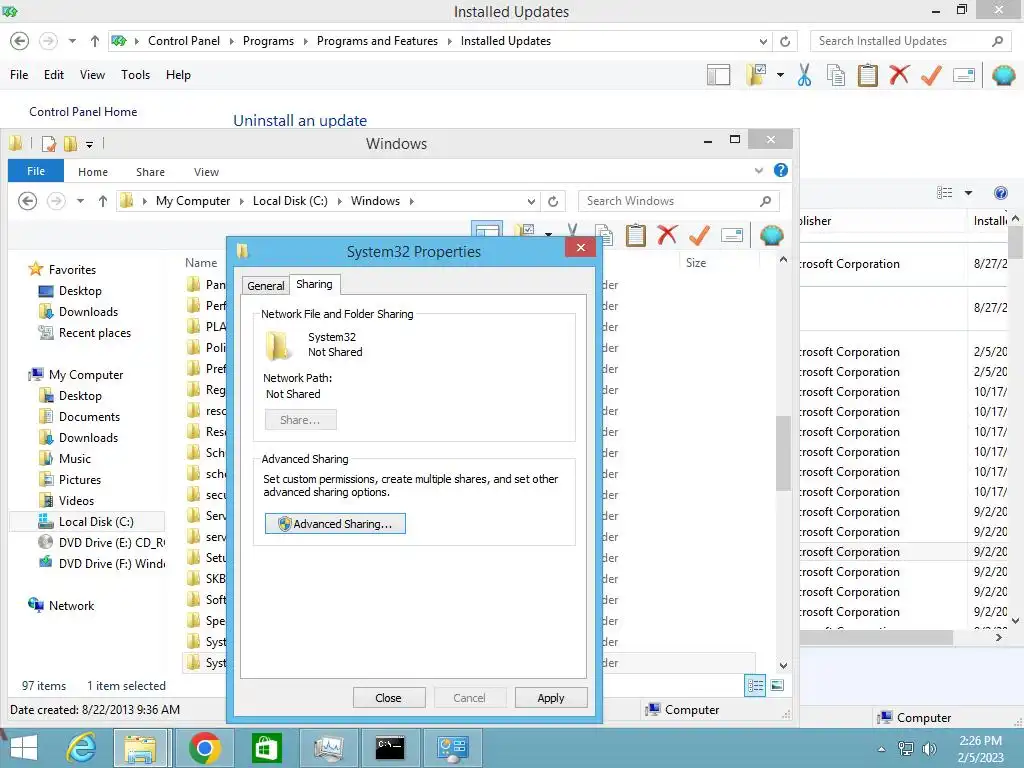Expand the ribbon in Windows explorer

[x=758, y=170]
